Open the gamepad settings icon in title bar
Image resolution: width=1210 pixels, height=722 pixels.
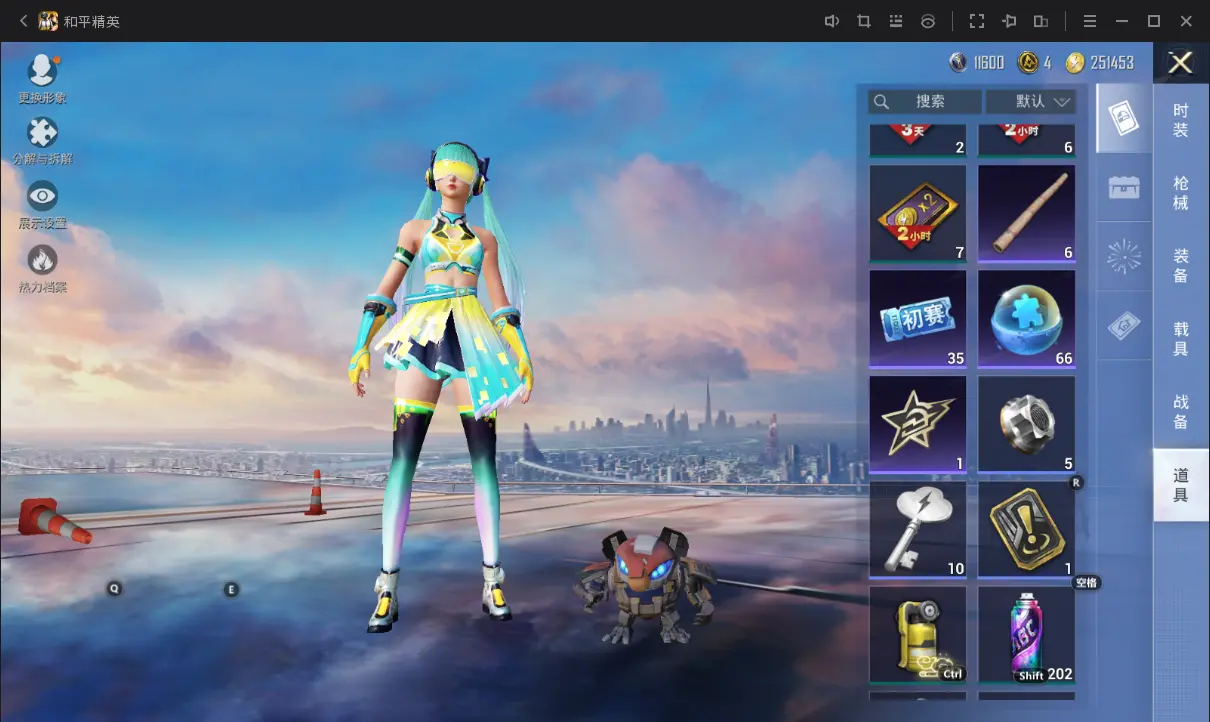point(928,21)
